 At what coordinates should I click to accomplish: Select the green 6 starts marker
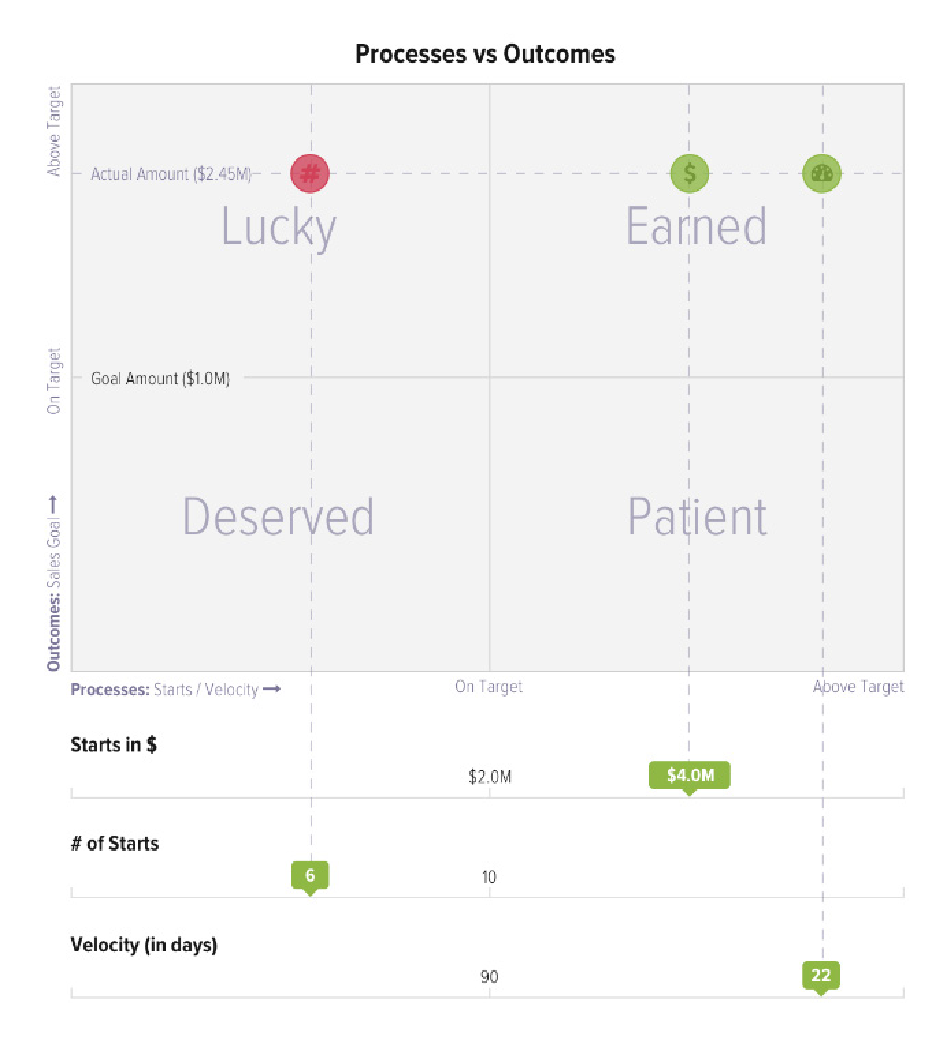[310, 875]
